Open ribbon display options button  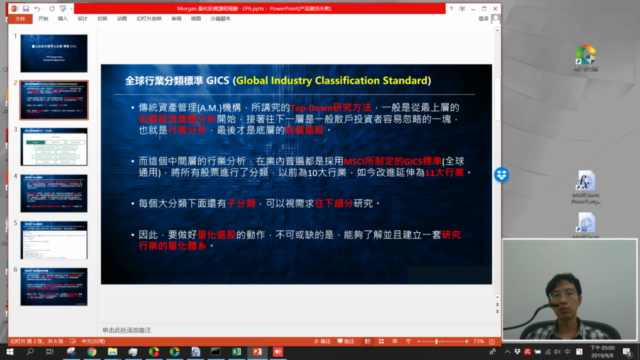[462, 8]
